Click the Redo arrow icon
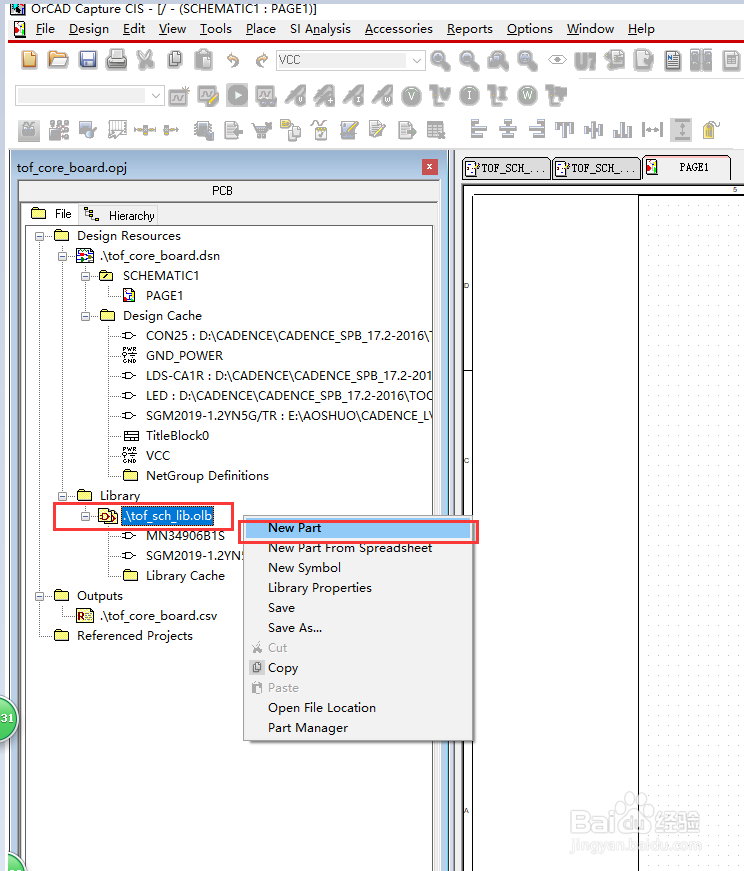 (261, 60)
